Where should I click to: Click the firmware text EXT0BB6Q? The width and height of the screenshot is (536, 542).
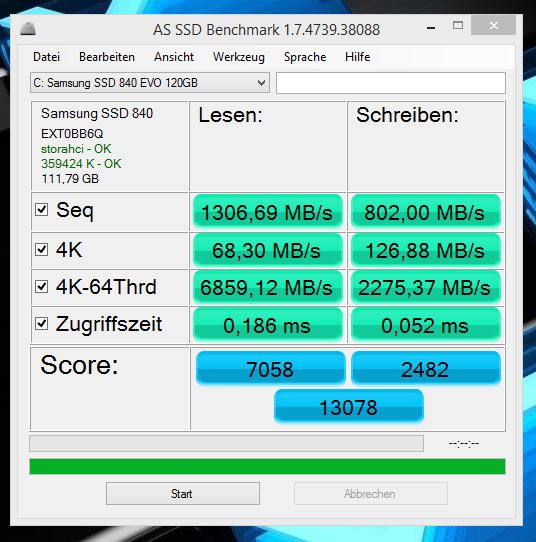[72, 133]
